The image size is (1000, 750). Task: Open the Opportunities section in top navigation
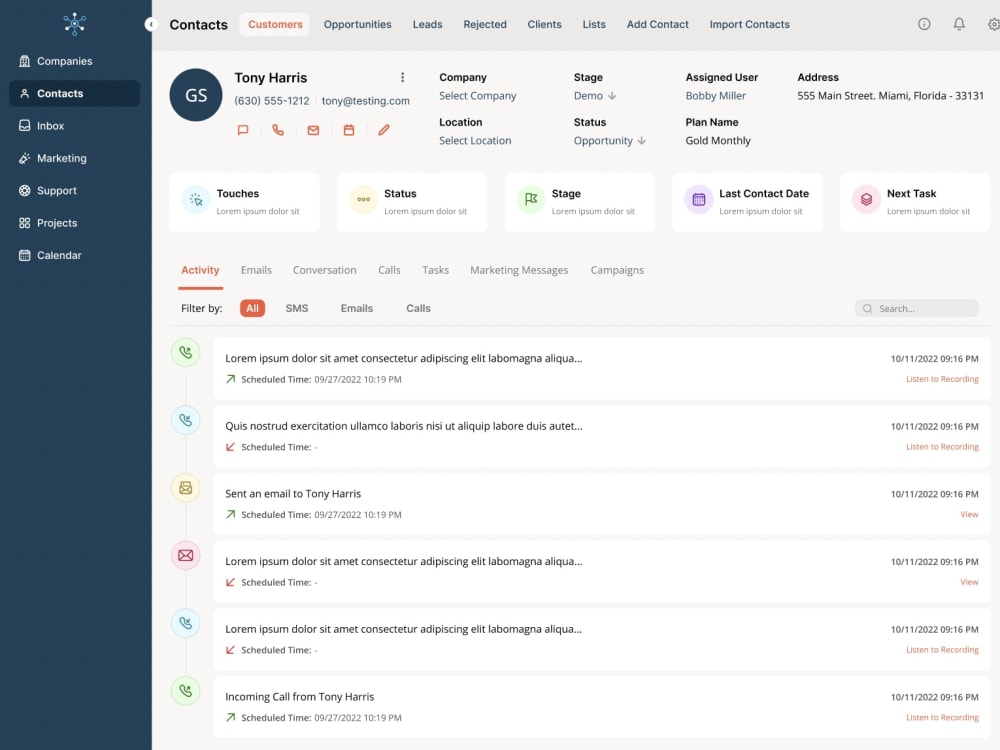357,24
